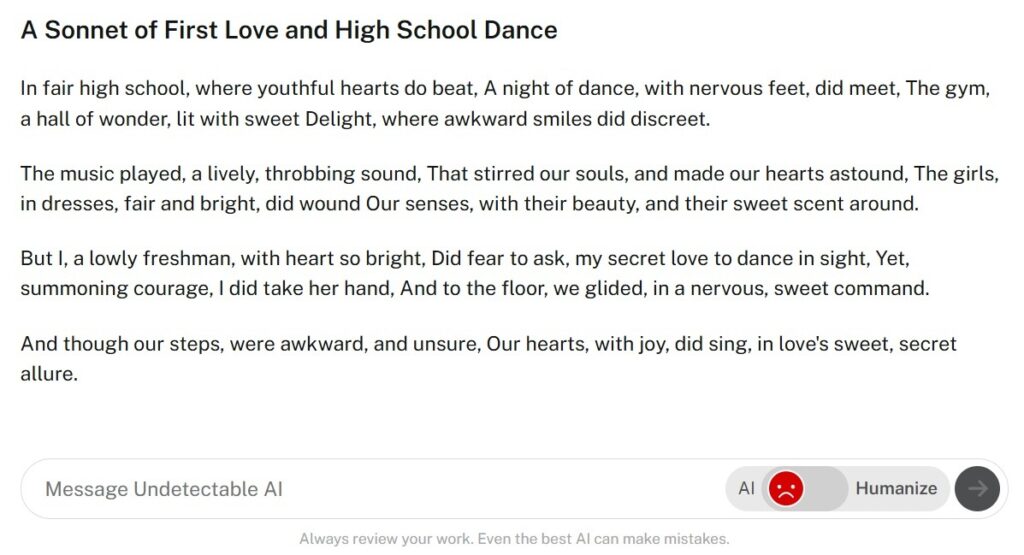Click the word 'allure.' ending the sonnet
1024x555 pixels.
pyautogui.click(x=49, y=373)
